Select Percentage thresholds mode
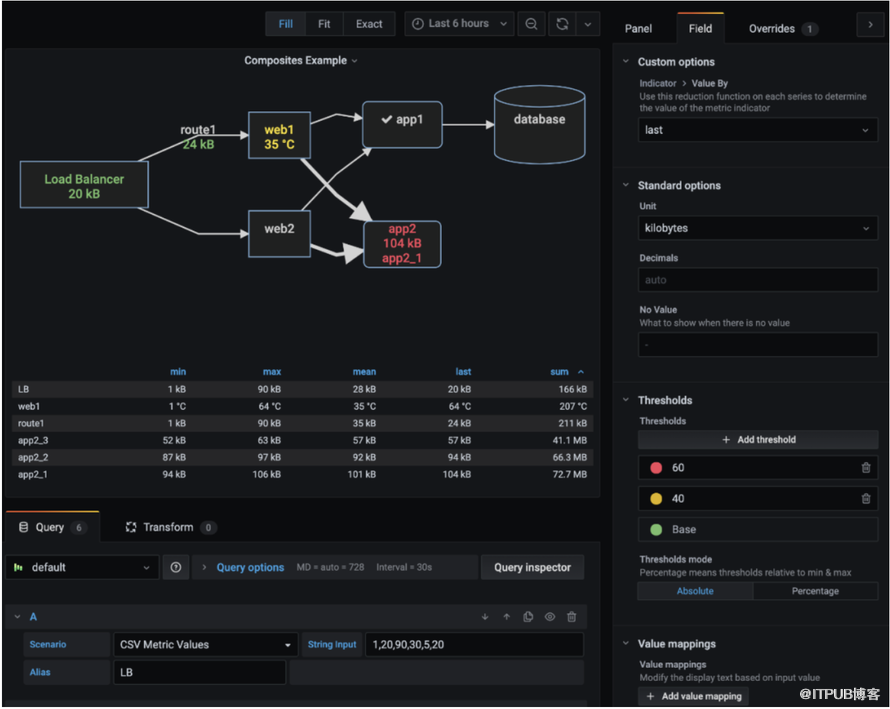This screenshot has height=709, width=890. coord(815,591)
